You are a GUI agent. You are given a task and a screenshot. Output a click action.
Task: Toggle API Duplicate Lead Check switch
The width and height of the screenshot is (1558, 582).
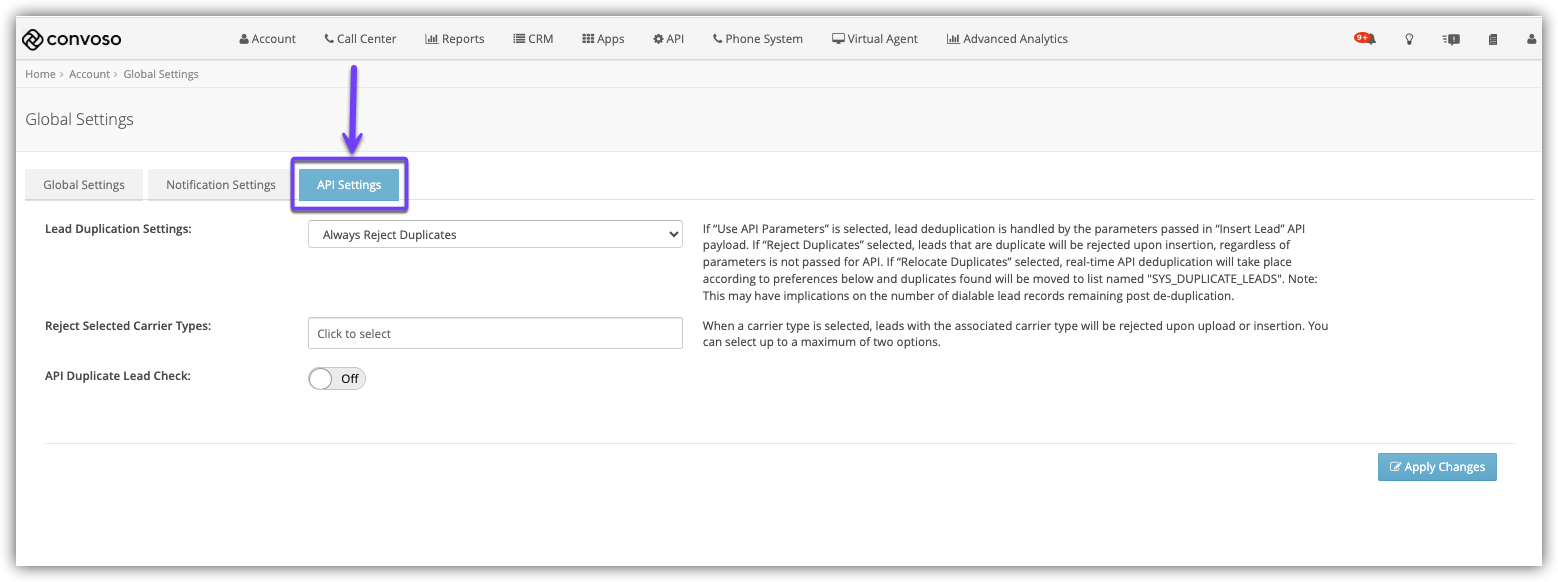coord(337,378)
